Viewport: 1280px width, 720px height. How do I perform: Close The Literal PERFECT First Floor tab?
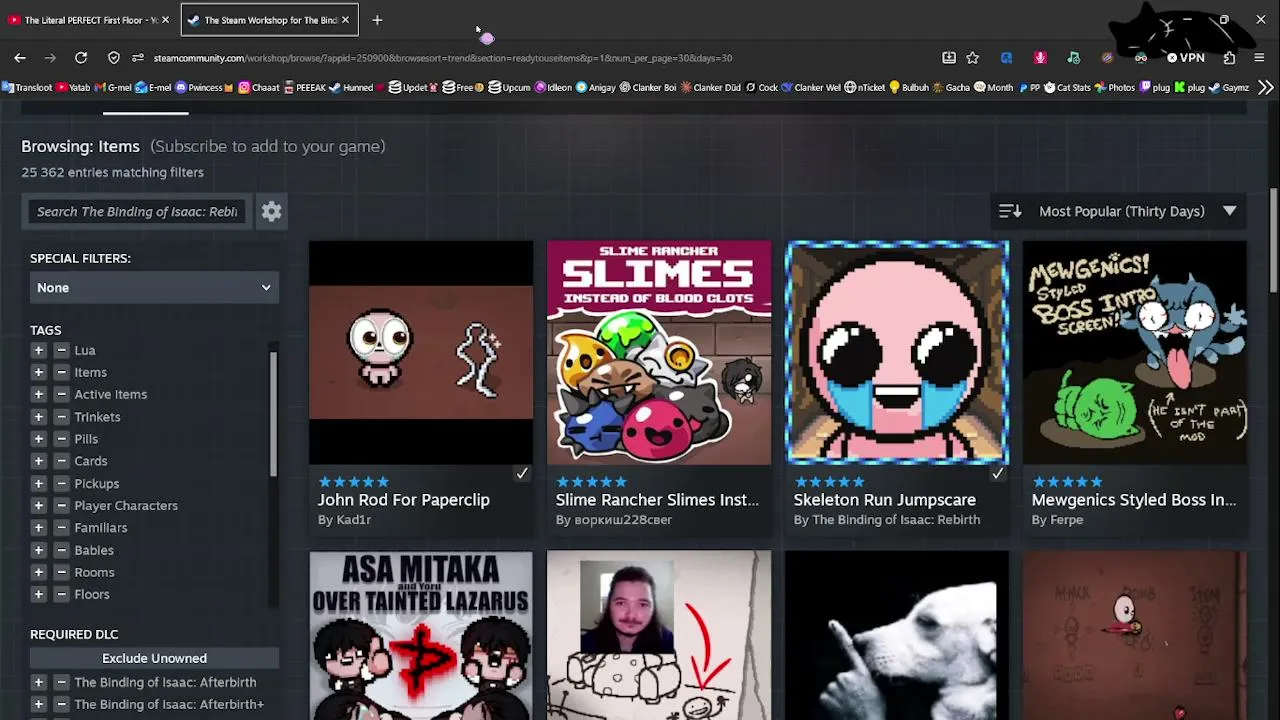[x=165, y=20]
